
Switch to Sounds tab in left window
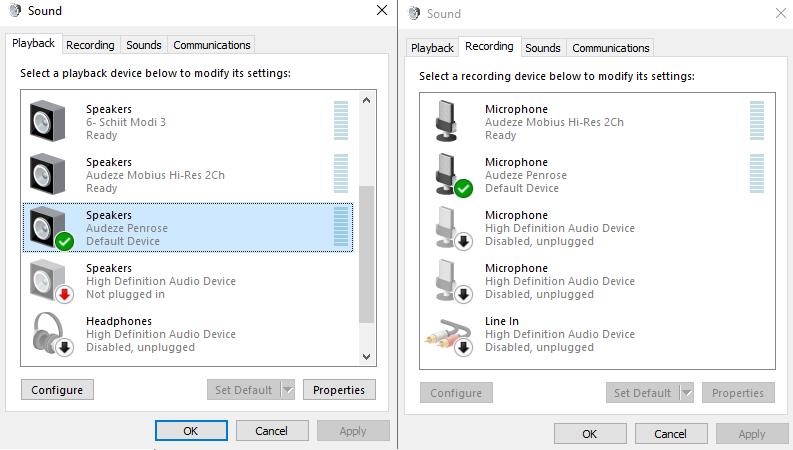144,45
